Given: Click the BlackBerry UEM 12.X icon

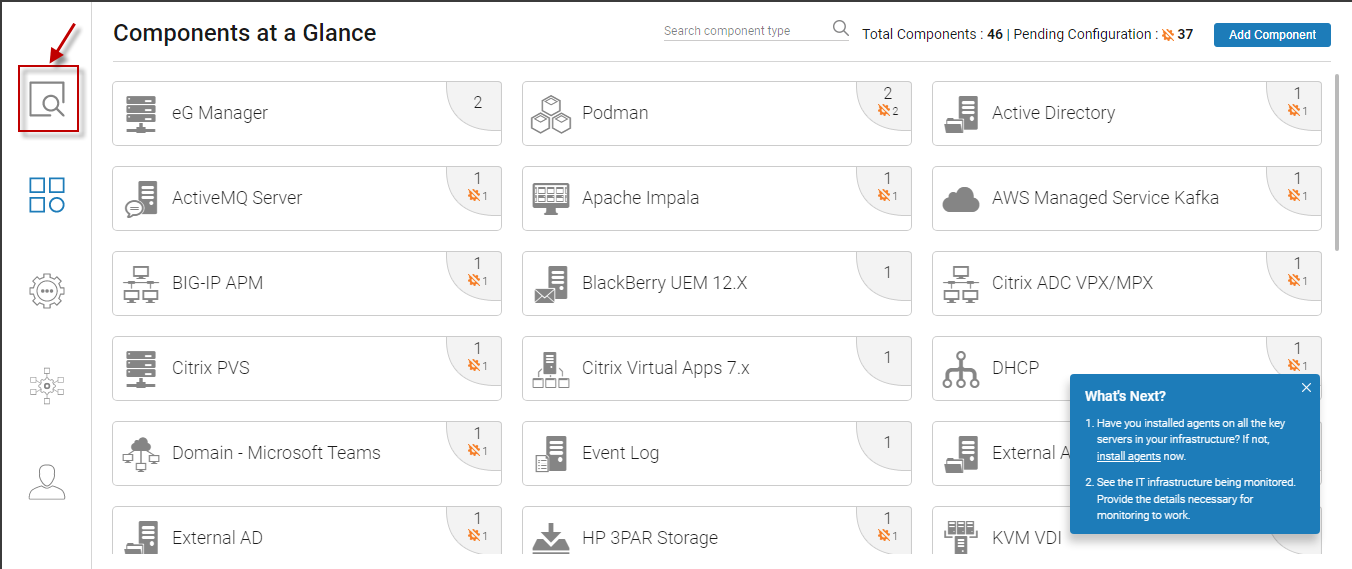Looking at the screenshot, I should click(x=551, y=284).
